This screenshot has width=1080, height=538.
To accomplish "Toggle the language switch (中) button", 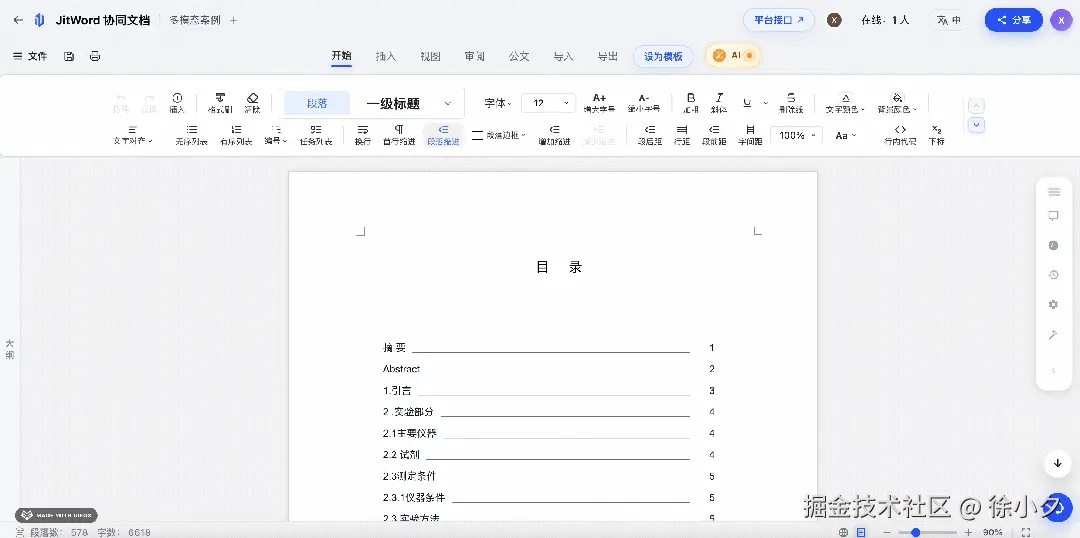I will pyautogui.click(x=949, y=20).
